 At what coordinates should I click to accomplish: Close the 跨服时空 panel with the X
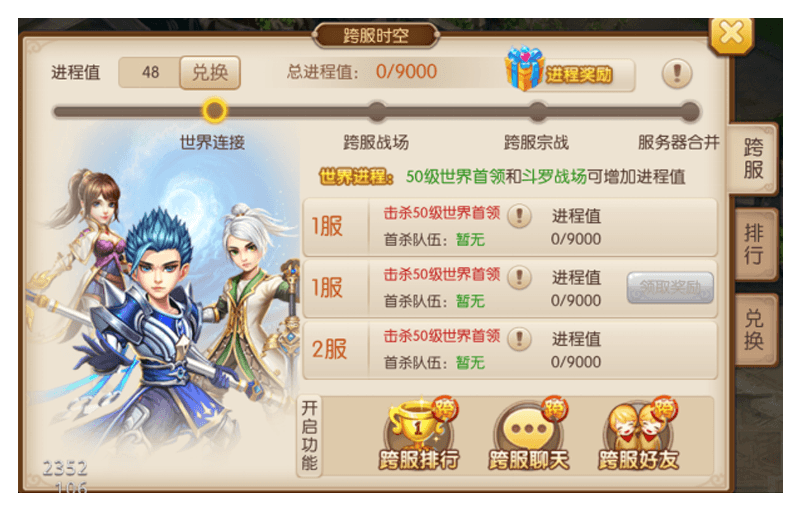click(732, 35)
